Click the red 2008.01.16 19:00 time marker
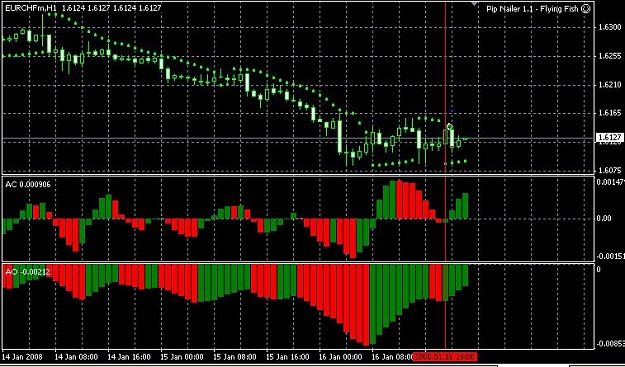 pyautogui.click(x=444, y=356)
